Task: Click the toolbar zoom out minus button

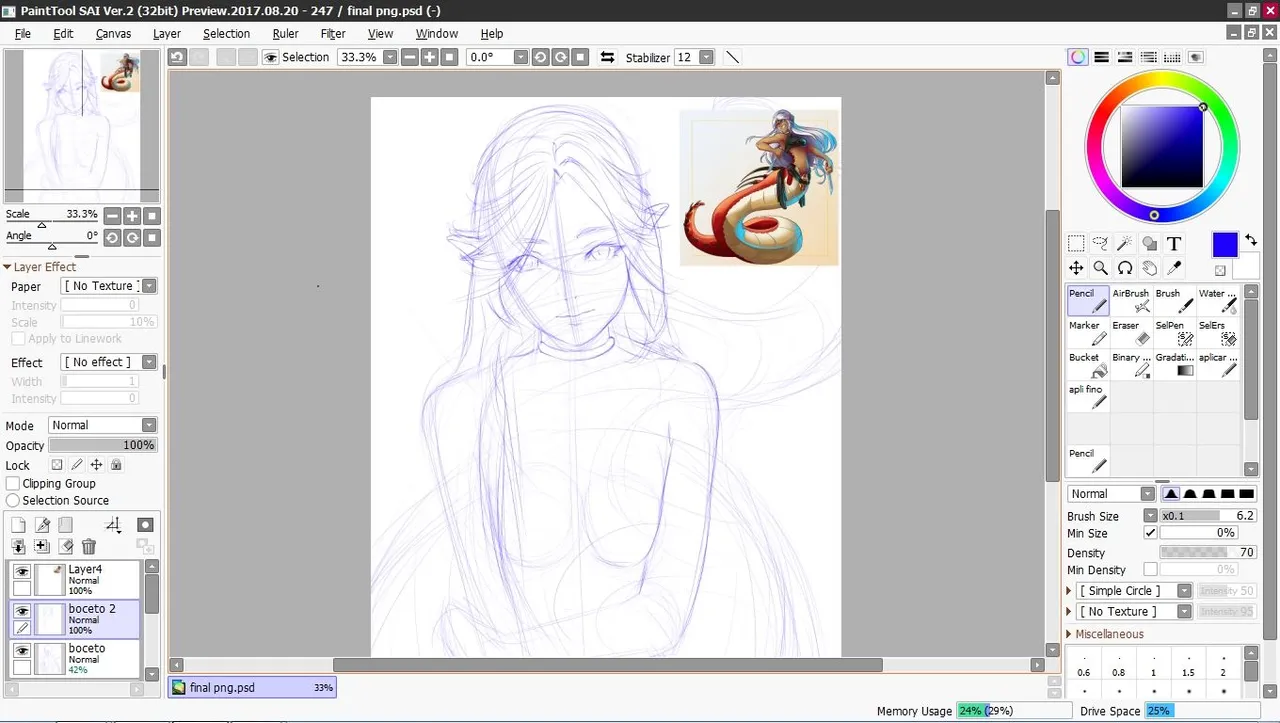Action: (410, 57)
